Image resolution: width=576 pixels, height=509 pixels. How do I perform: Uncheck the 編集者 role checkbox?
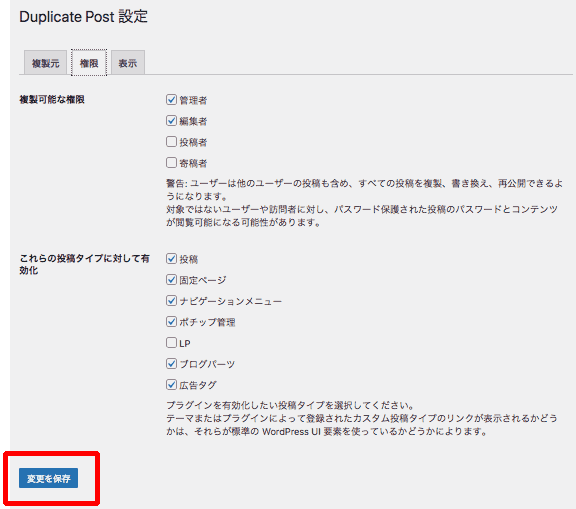click(171, 120)
